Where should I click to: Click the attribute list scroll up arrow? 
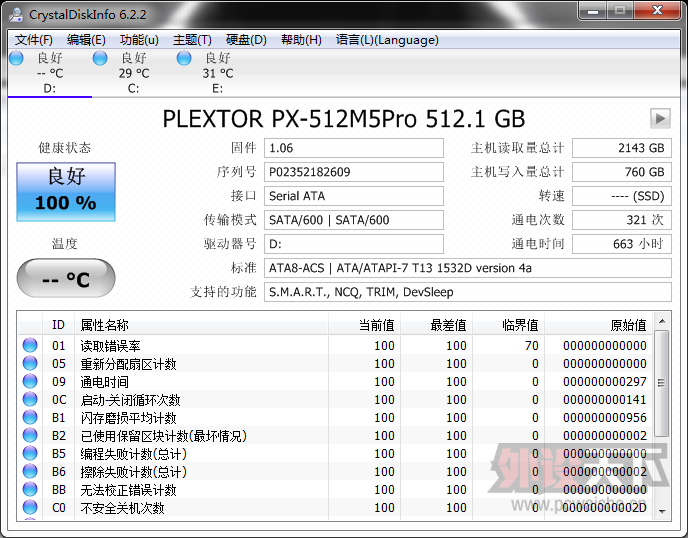[662, 321]
